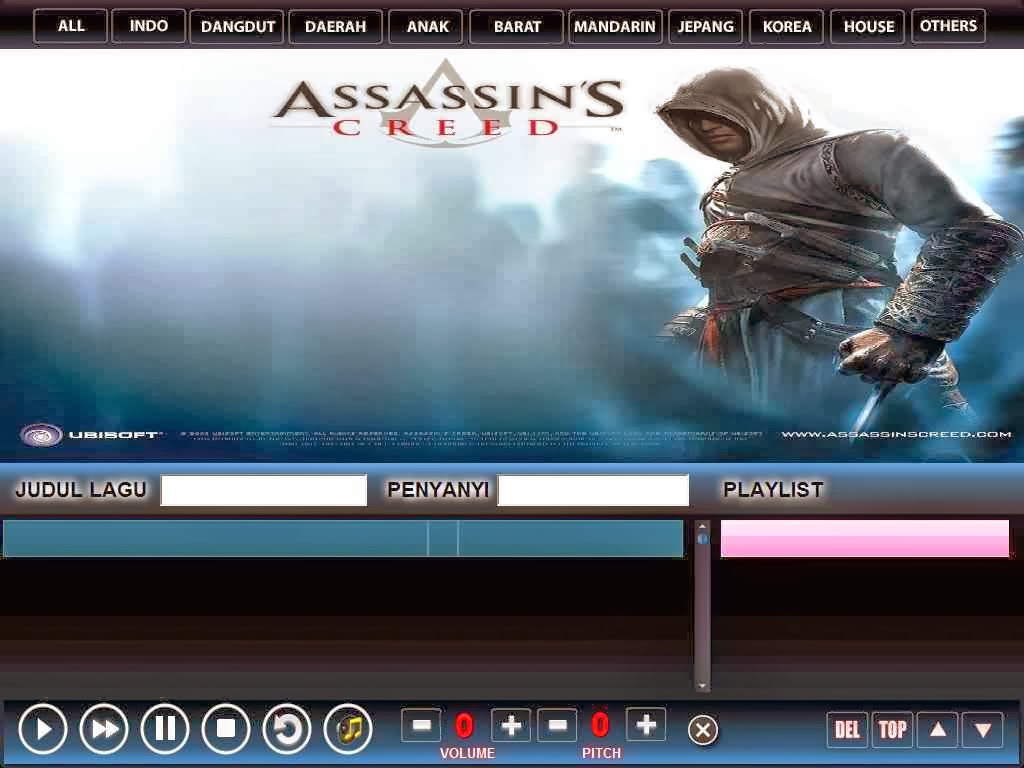Select the pink playlist row
This screenshot has width=1024, height=768.
pyautogui.click(x=865, y=538)
